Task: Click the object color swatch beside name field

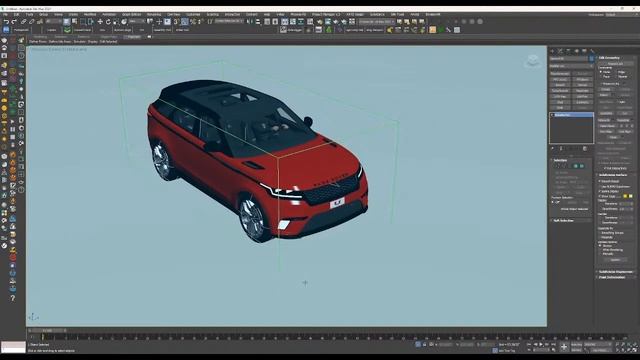Action: [591, 58]
